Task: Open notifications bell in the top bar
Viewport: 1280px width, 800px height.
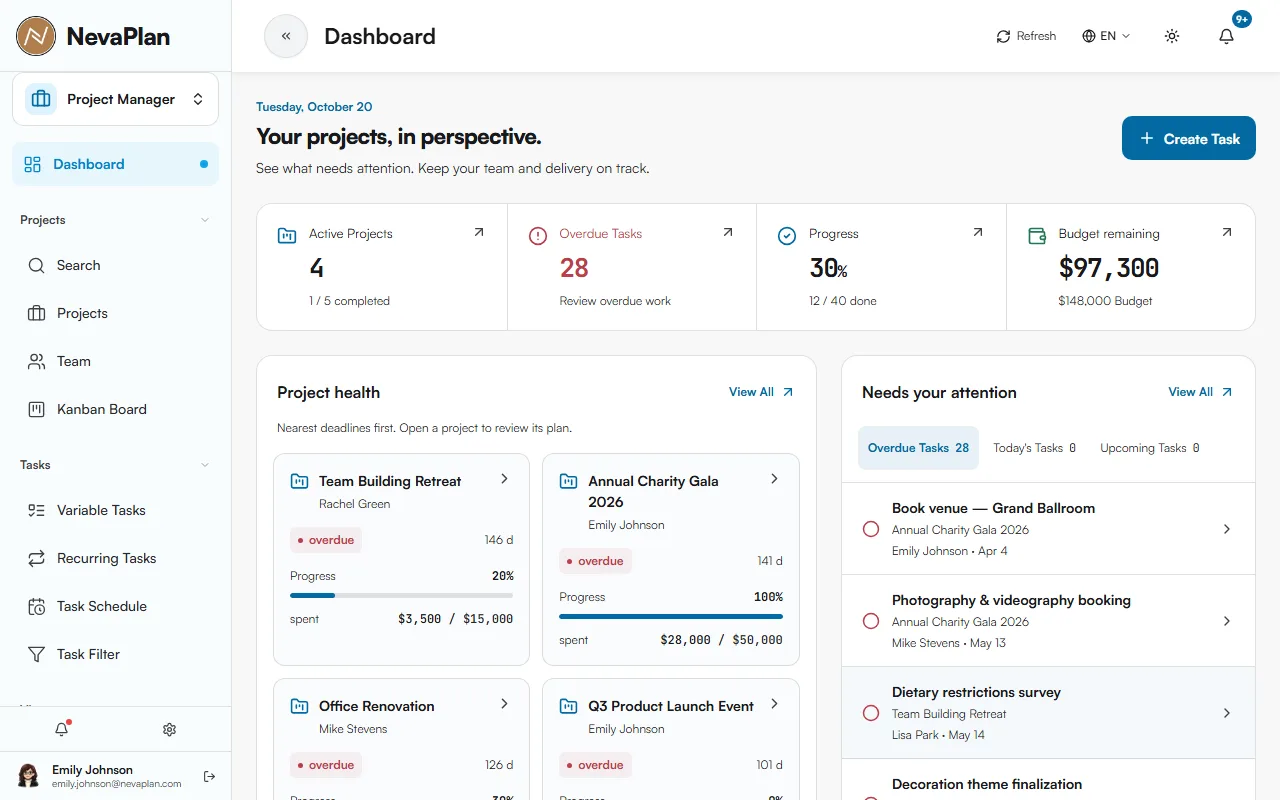Action: (1226, 36)
